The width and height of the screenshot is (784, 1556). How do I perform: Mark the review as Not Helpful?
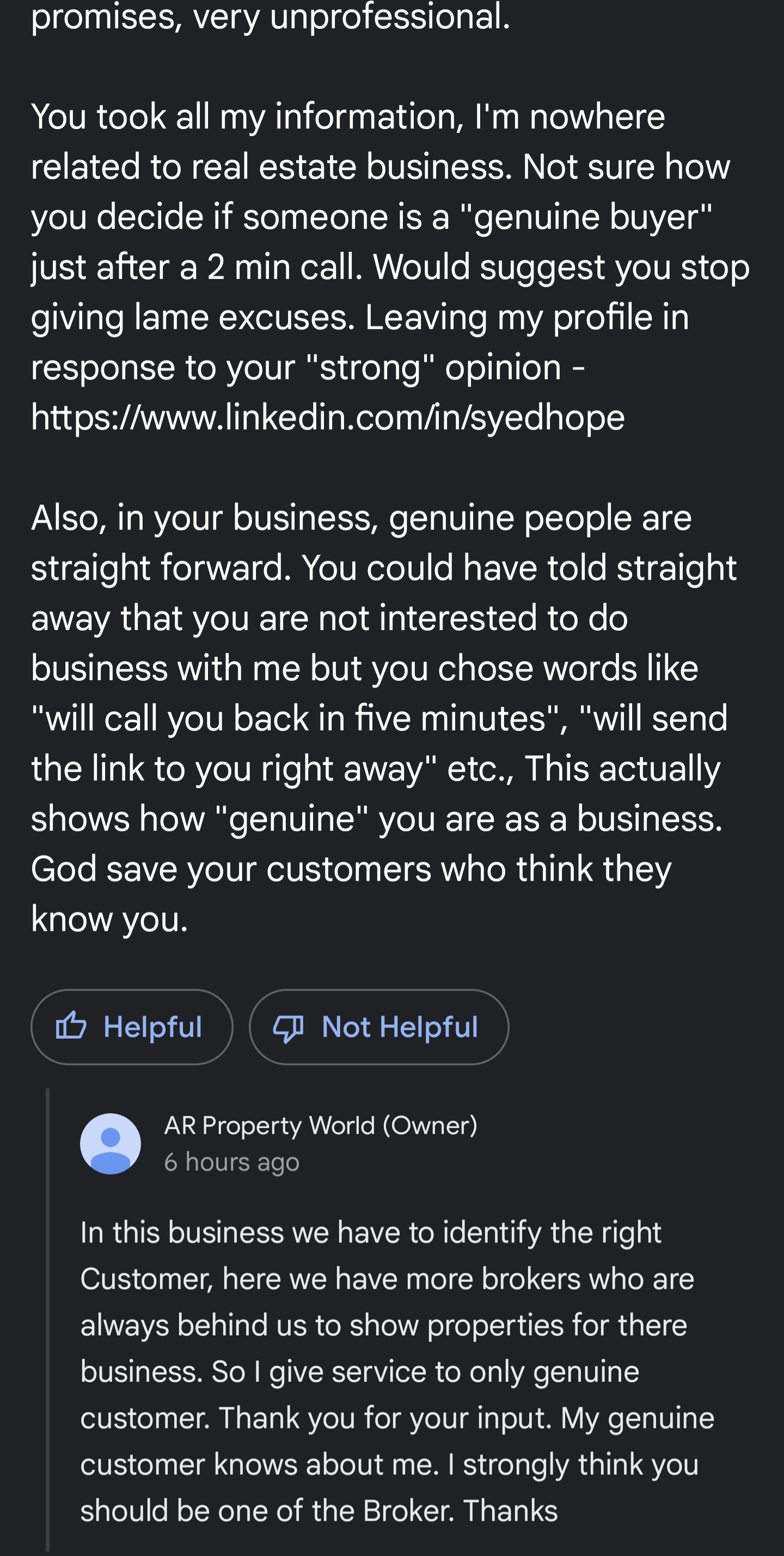point(379,1026)
